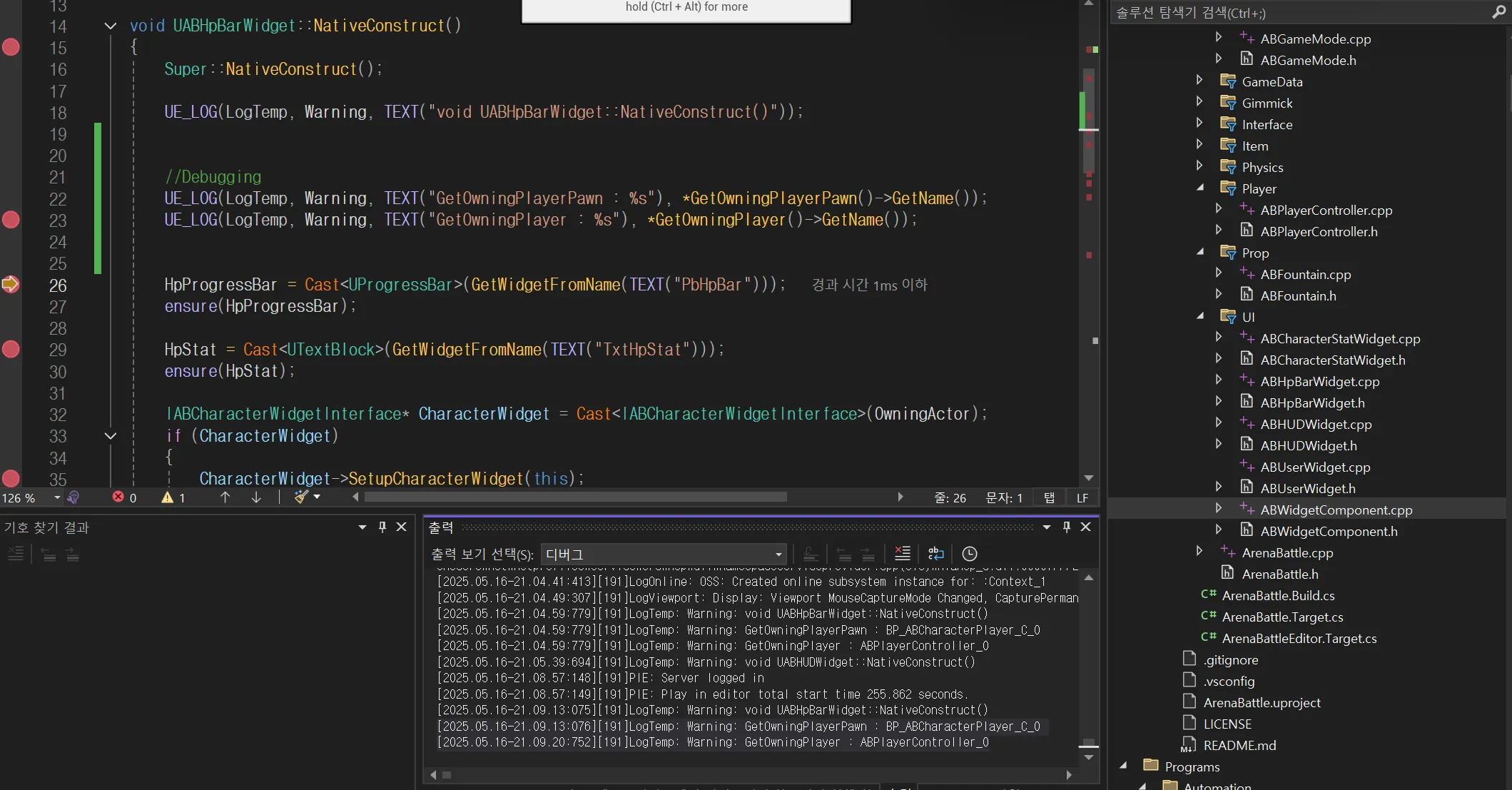Open ABHpBarWidget.cpp in solution explorer
Screen dimensions: 1512x790
click(1319, 381)
